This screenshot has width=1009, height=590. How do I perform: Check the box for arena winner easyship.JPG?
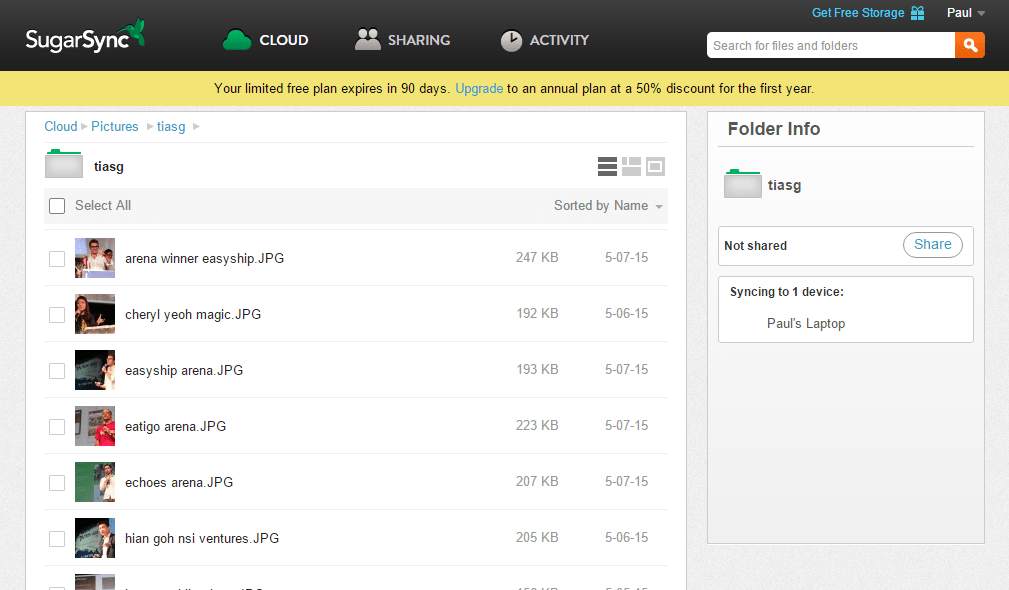tap(57, 259)
